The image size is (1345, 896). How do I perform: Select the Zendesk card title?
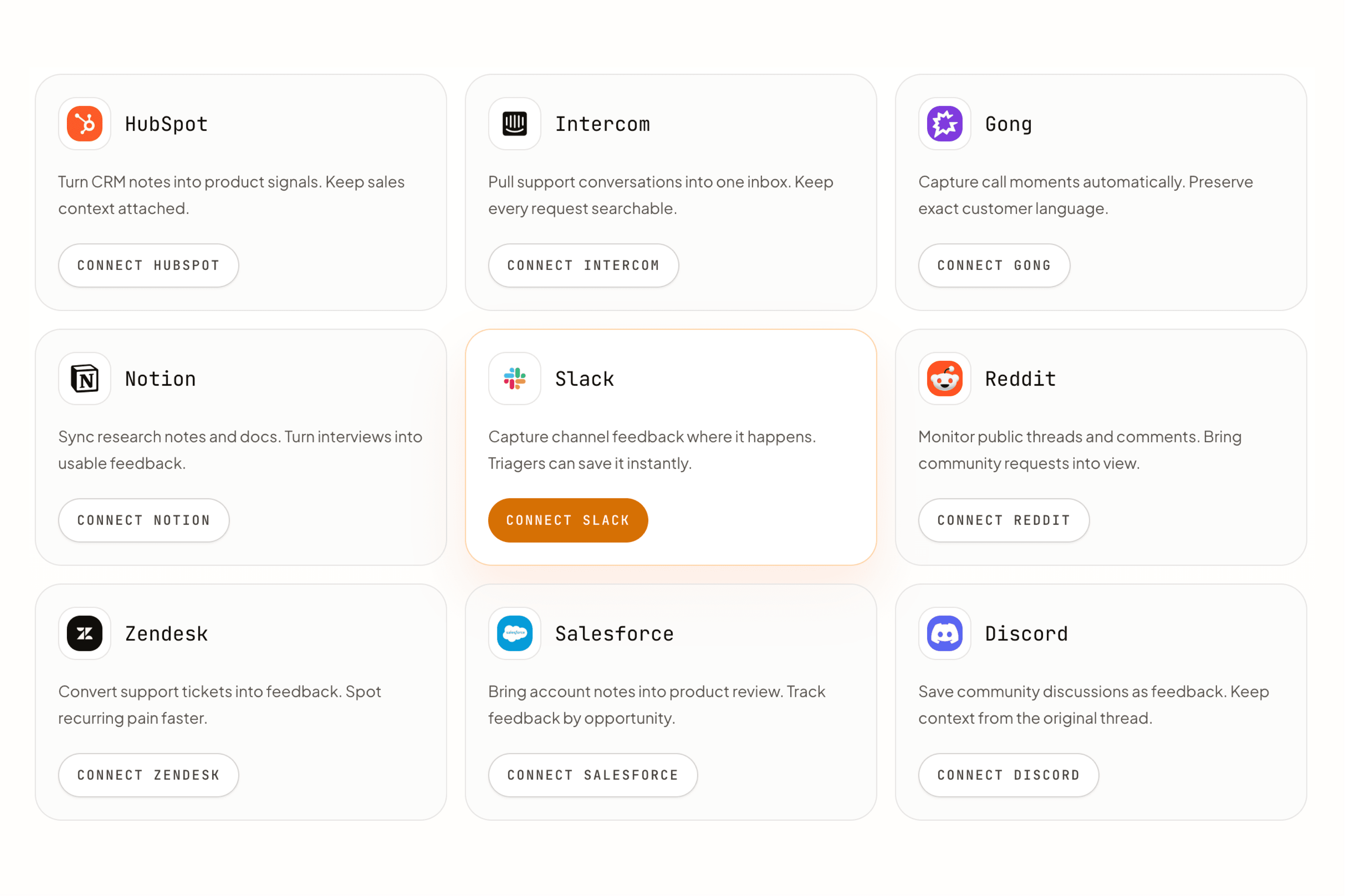(x=166, y=634)
